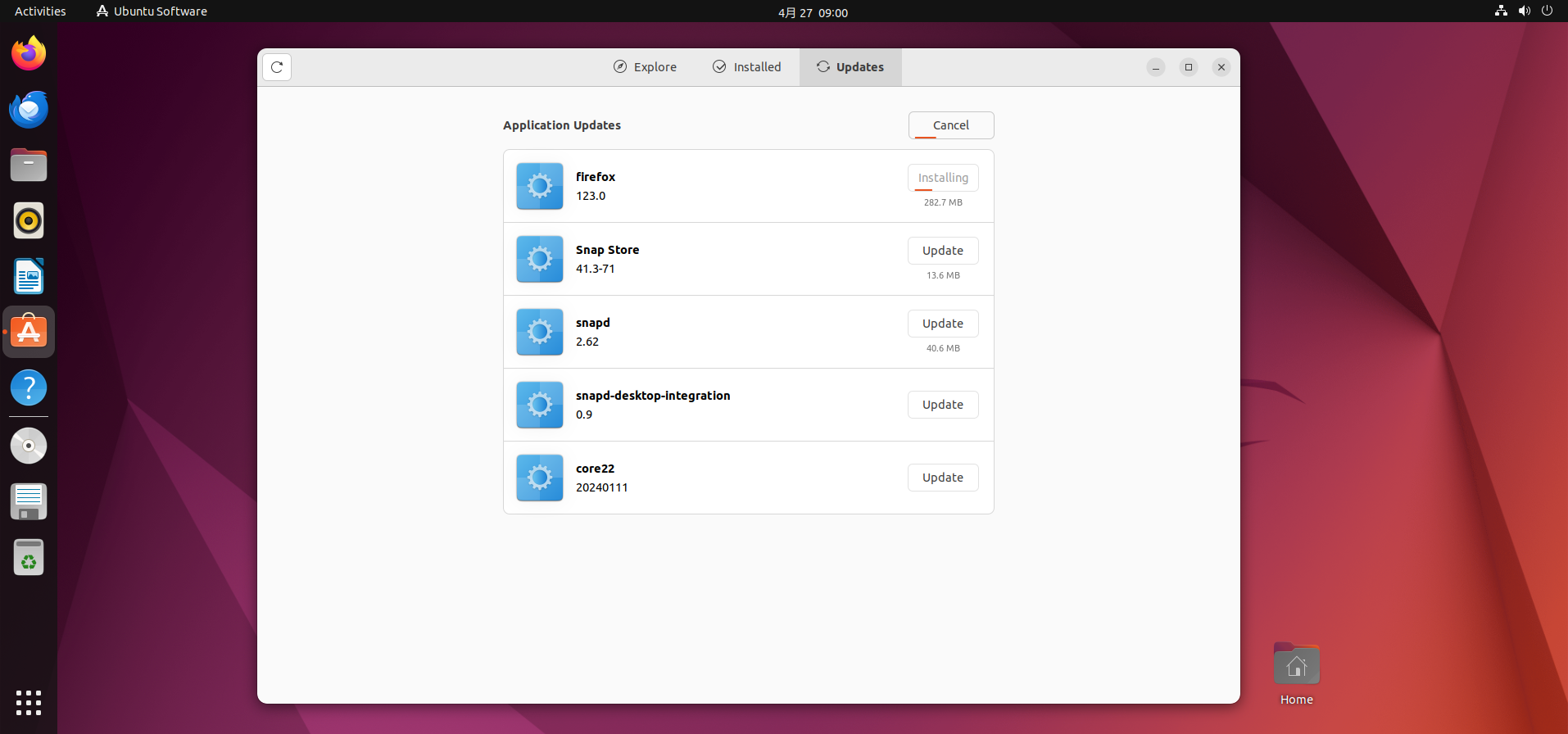Maximize the Ubuntu Software window
This screenshot has width=1568, height=734.
point(1189,67)
